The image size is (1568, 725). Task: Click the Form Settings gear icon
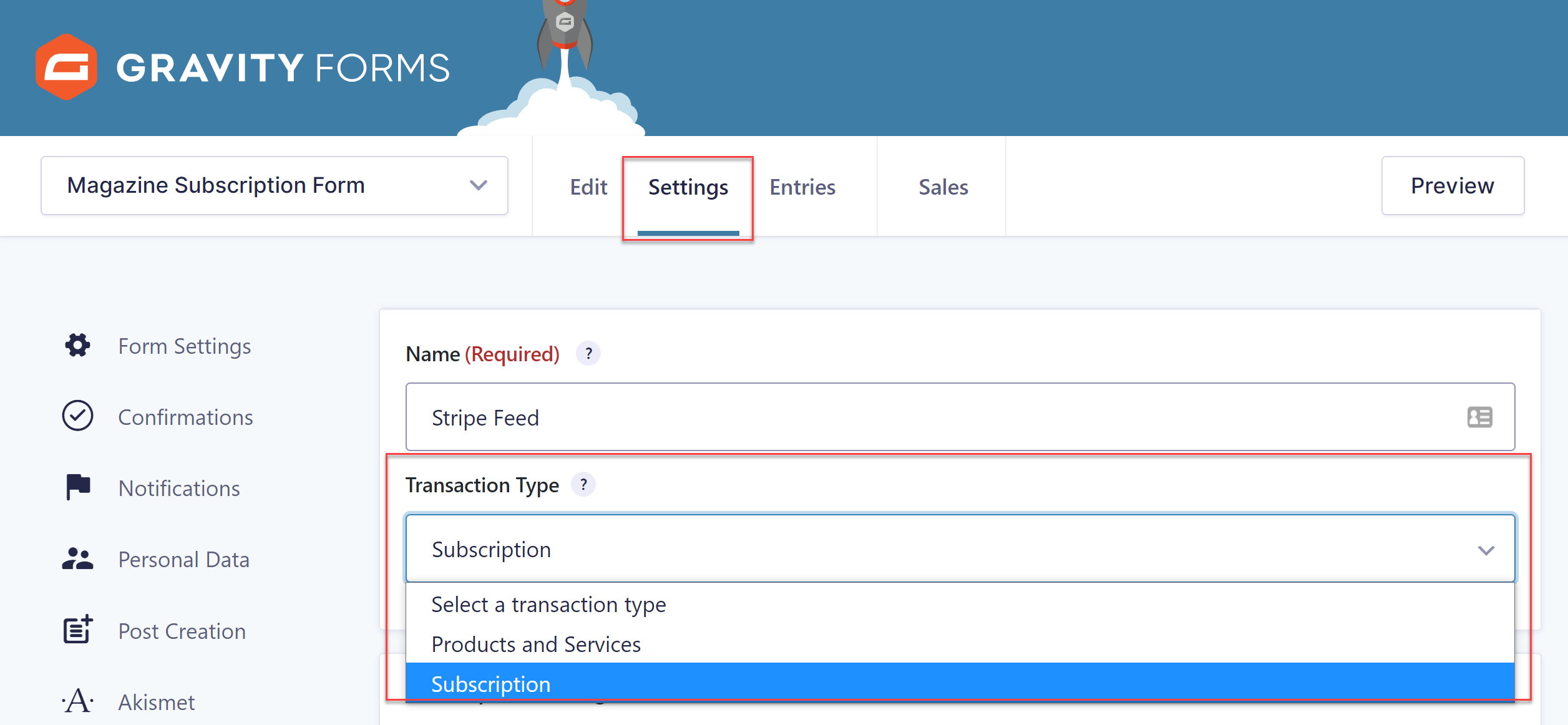(x=77, y=345)
